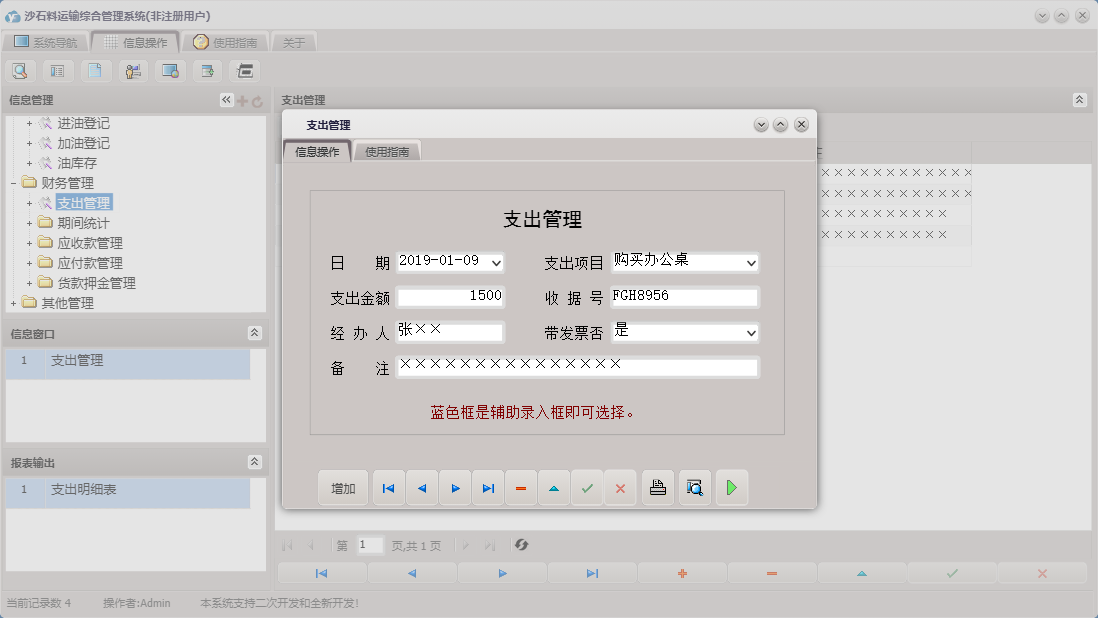The width and height of the screenshot is (1098, 618).
Task: Delete the current record with the red minus
Action: point(521,487)
